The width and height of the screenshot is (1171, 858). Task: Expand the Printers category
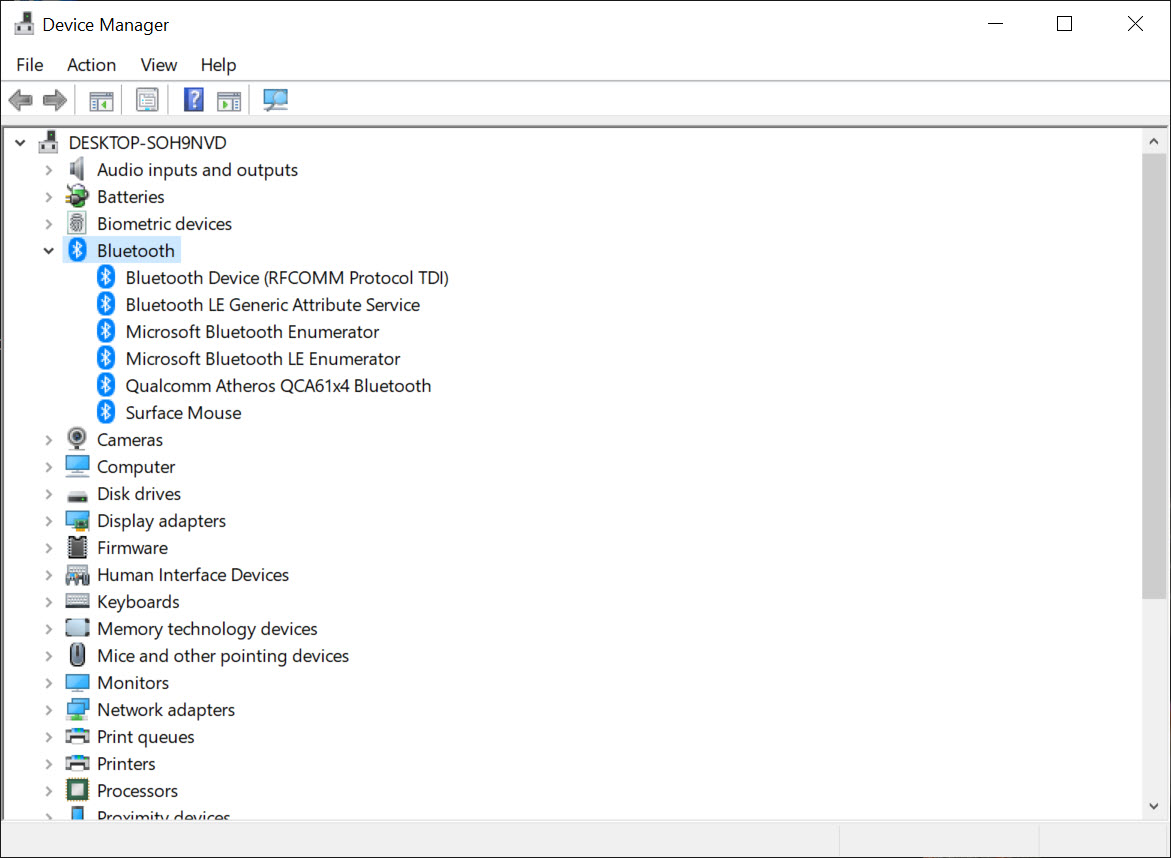pyautogui.click(x=49, y=763)
